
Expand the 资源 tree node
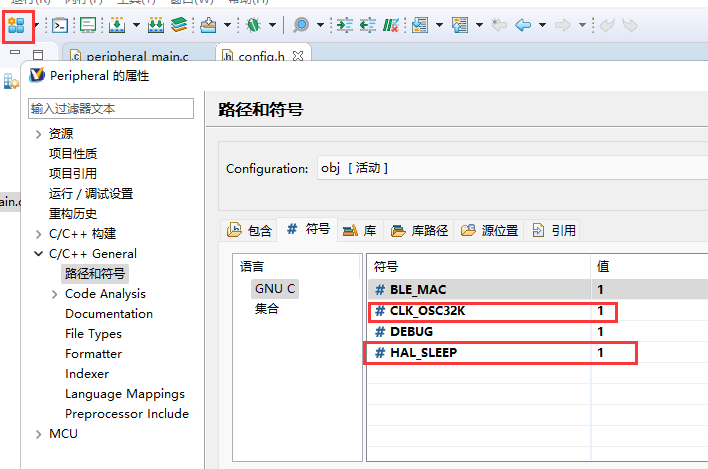pos(38,134)
